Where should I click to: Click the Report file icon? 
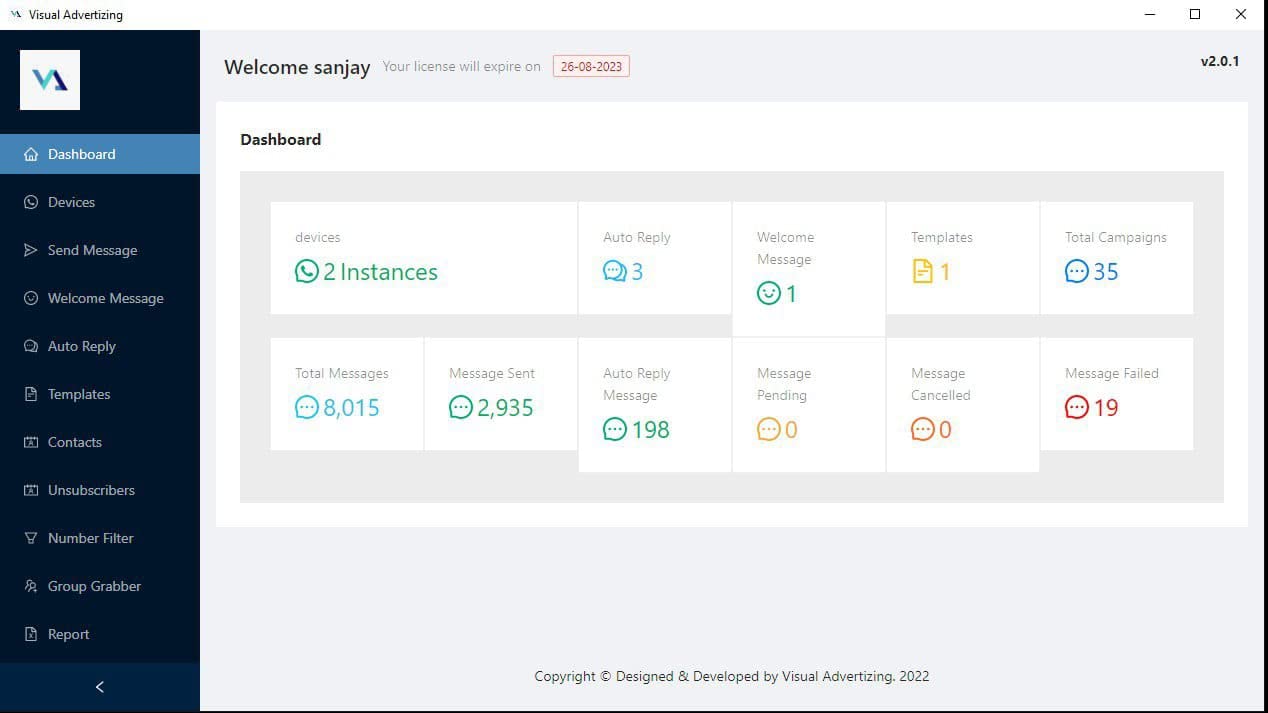[30, 634]
